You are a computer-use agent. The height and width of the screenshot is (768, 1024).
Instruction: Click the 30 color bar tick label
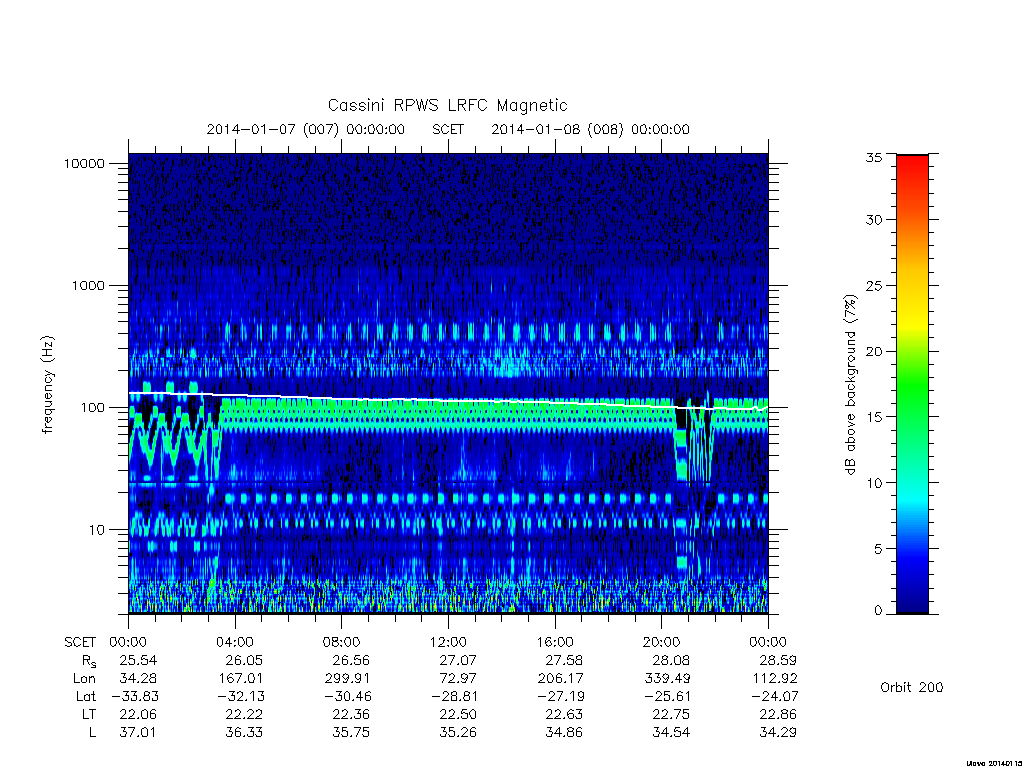(874, 220)
